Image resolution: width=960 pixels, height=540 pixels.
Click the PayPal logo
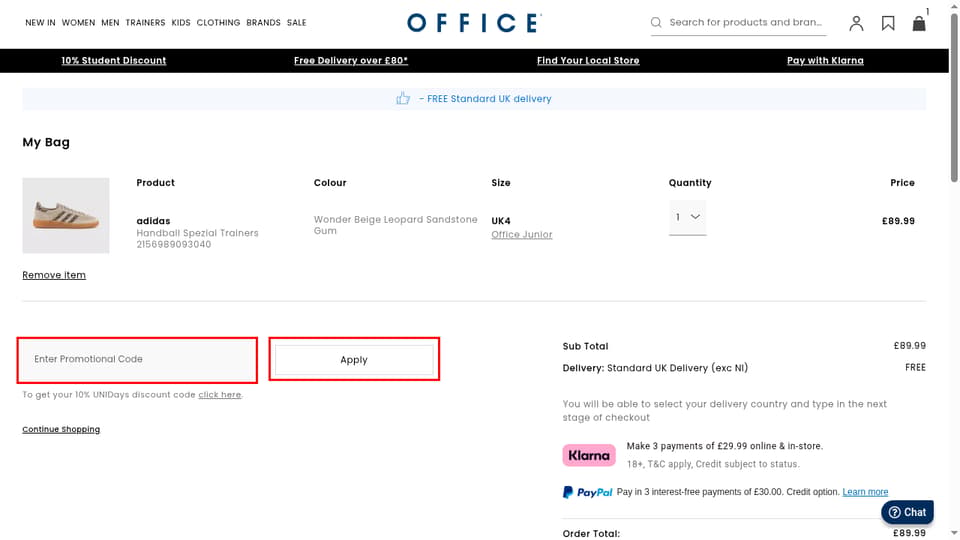(x=587, y=492)
